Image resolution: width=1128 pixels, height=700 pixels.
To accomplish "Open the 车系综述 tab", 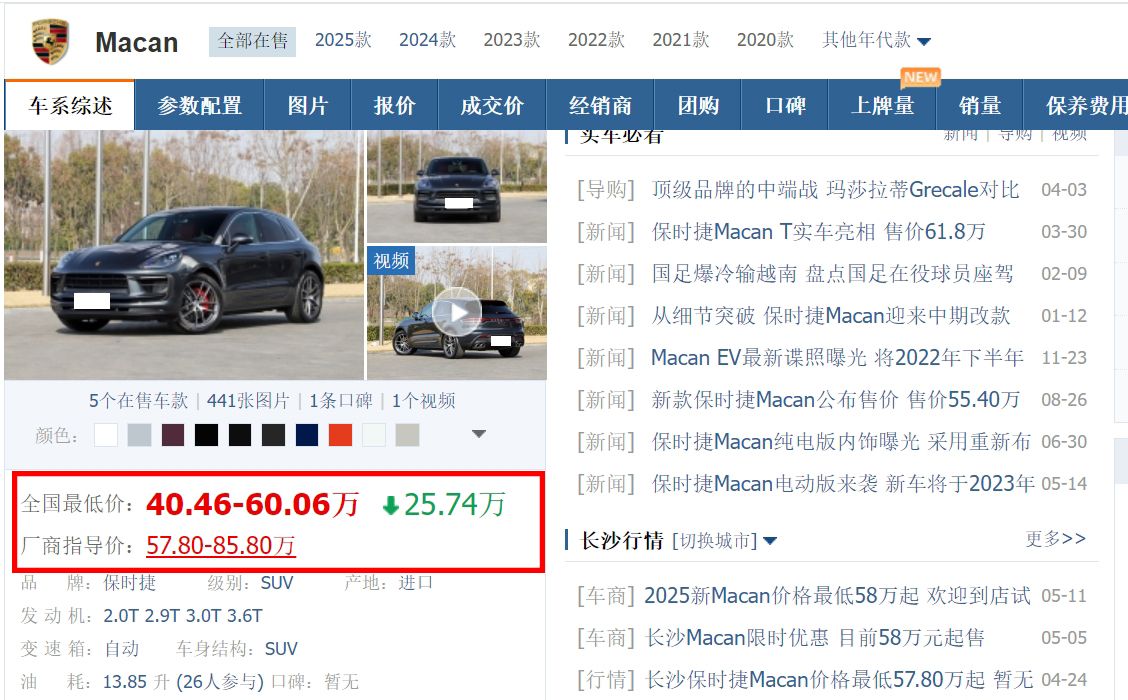I will (70, 105).
